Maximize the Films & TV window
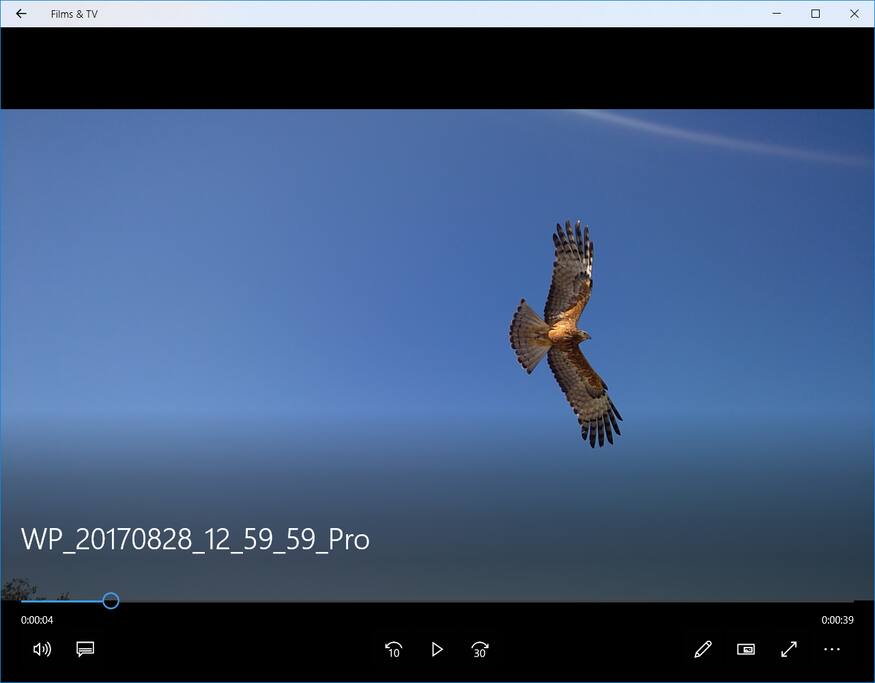This screenshot has height=683, width=875. point(815,14)
